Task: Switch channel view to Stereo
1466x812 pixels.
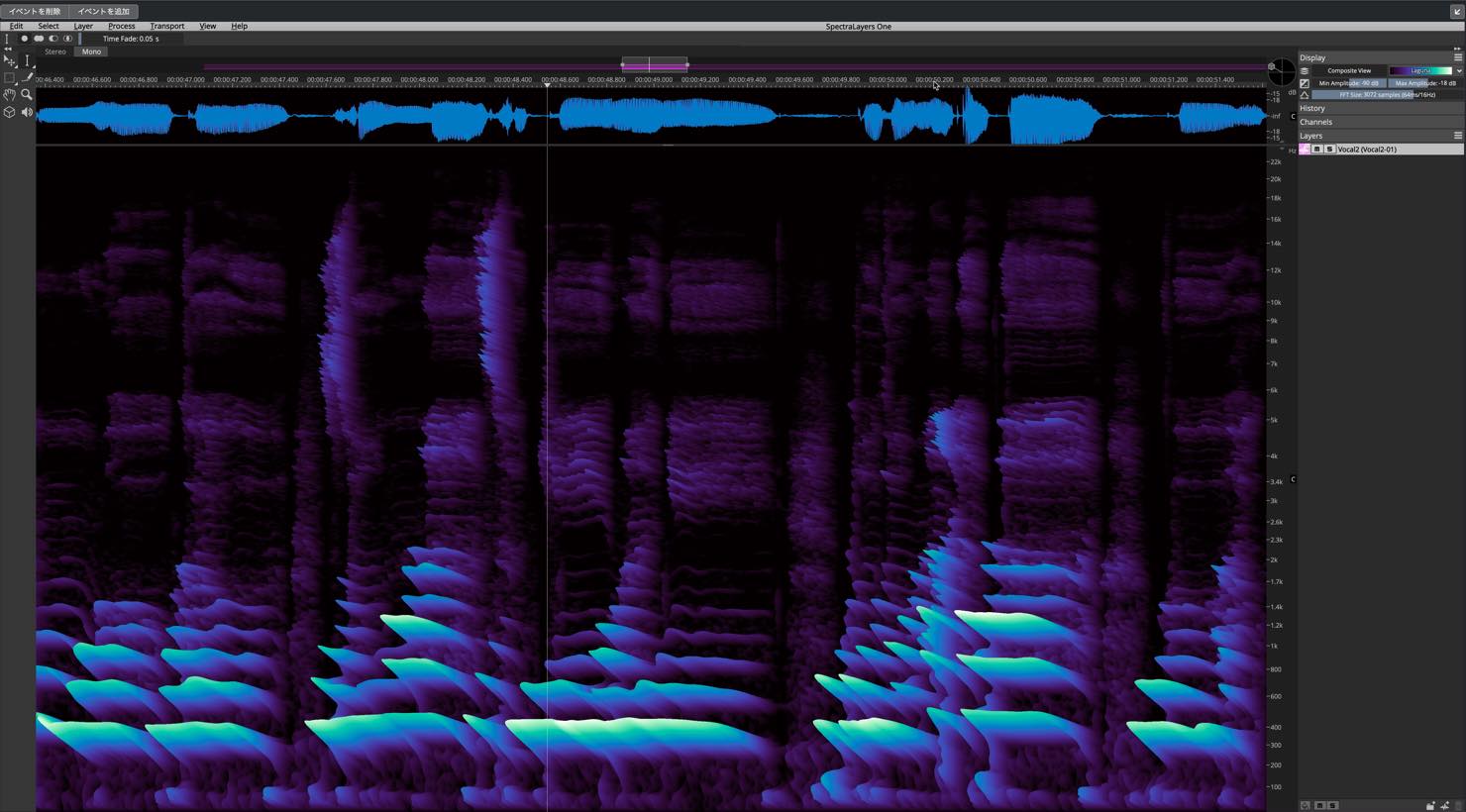Action: pyautogui.click(x=55, y=51)
